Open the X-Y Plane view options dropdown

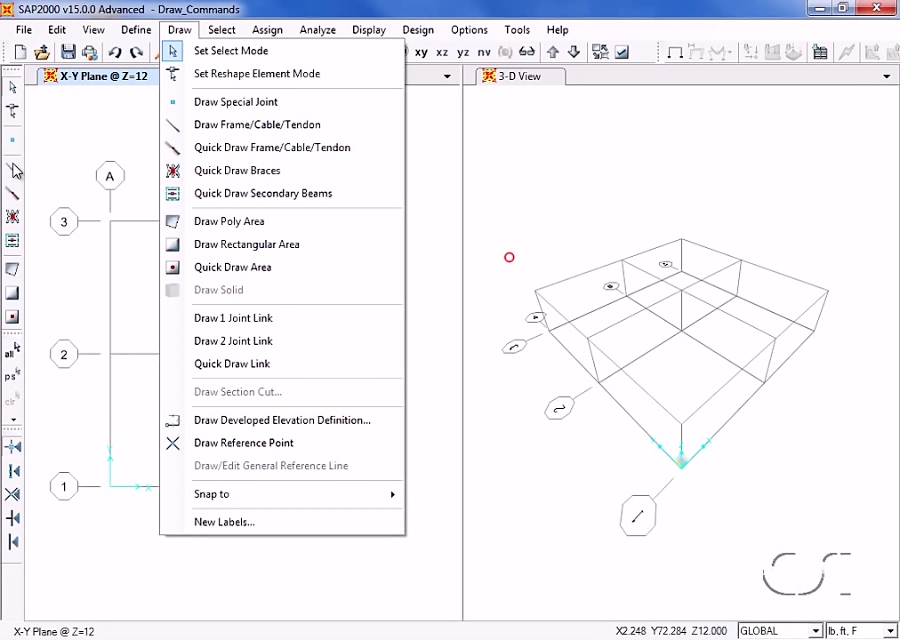click(446, 76)
